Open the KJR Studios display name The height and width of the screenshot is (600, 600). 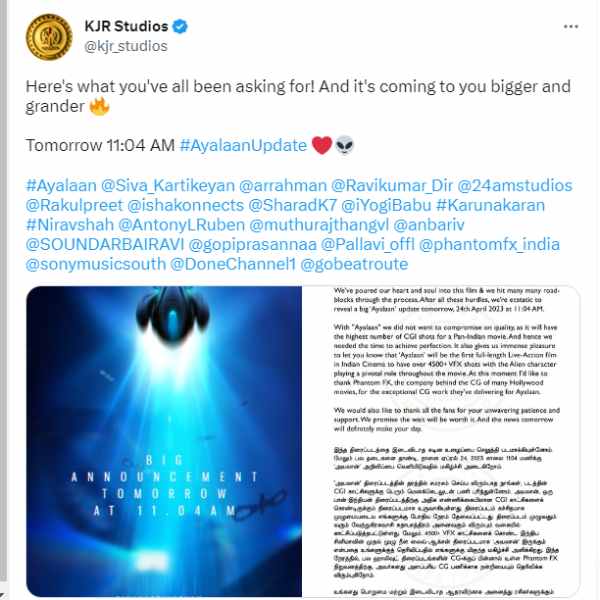coord(126,26)
